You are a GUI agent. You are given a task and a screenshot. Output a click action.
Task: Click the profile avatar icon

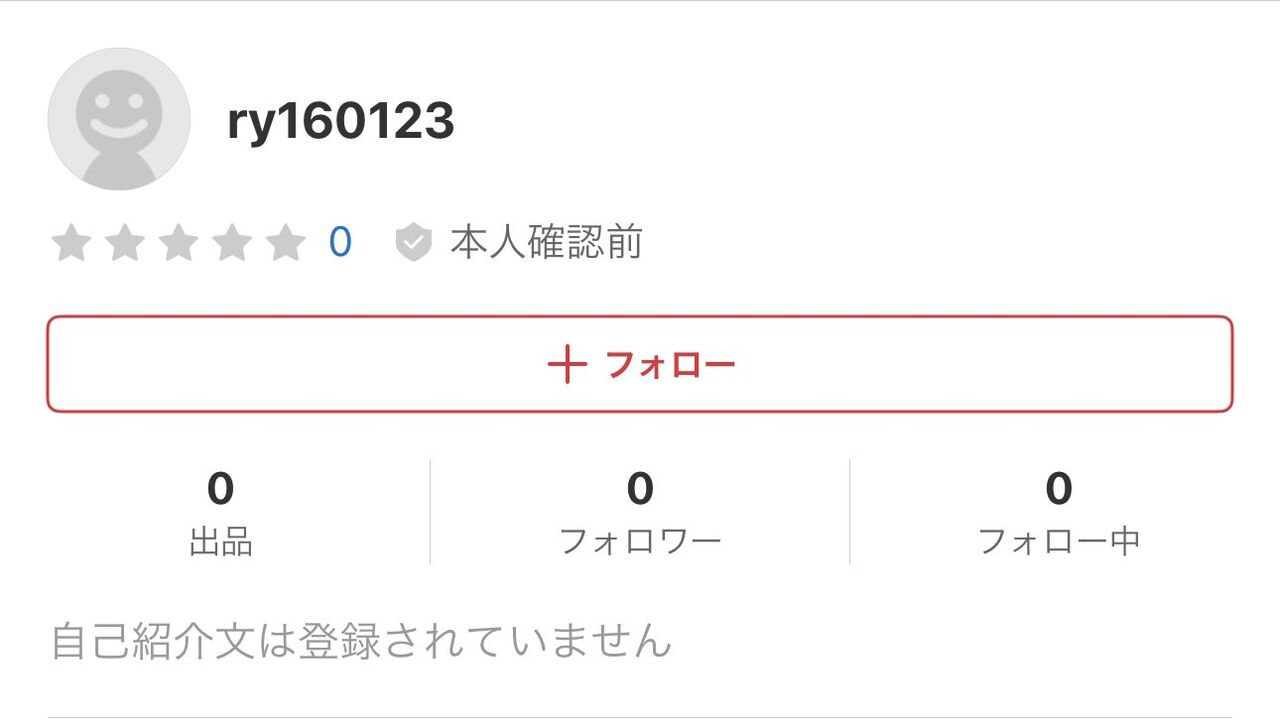(118, 120)
